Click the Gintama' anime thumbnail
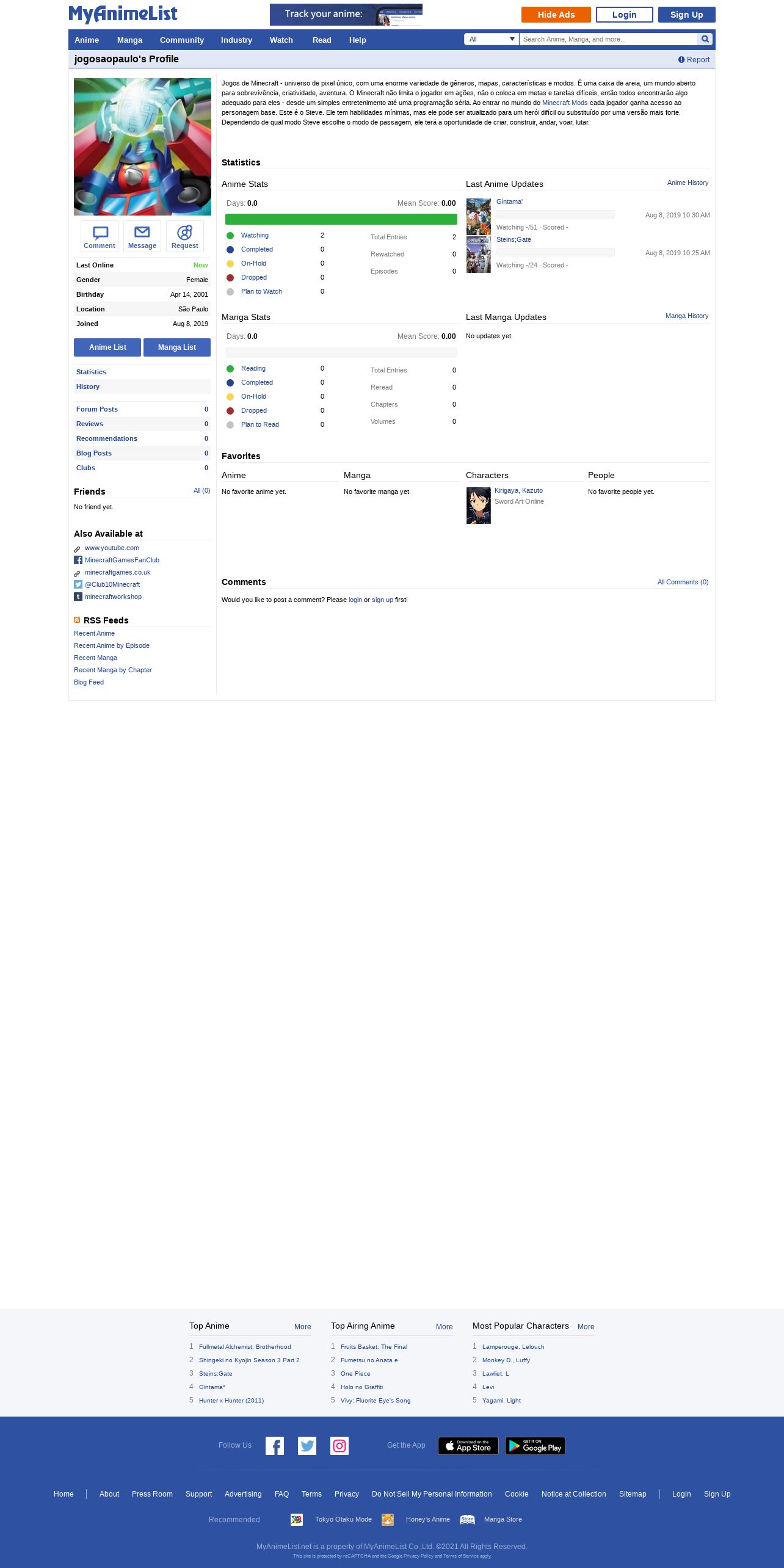The image size is (784, 1568). point(479,217)
